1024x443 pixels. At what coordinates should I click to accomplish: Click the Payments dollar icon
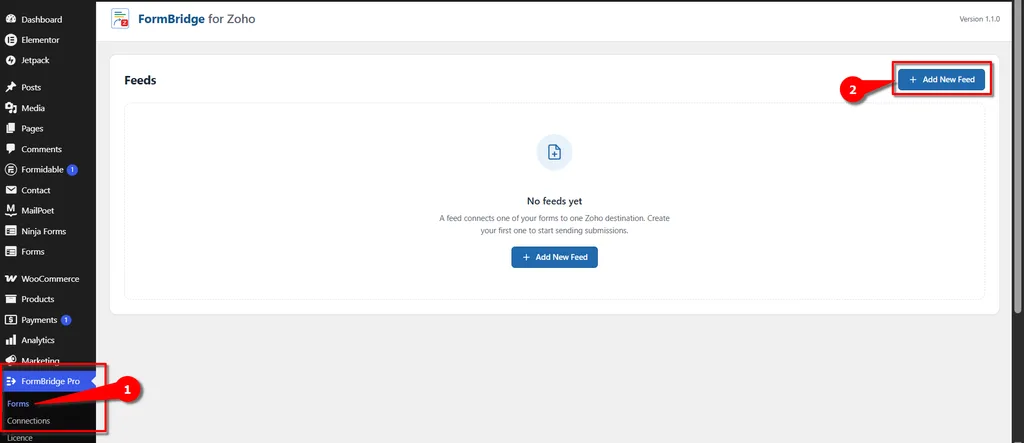click(x=10, y=320)
